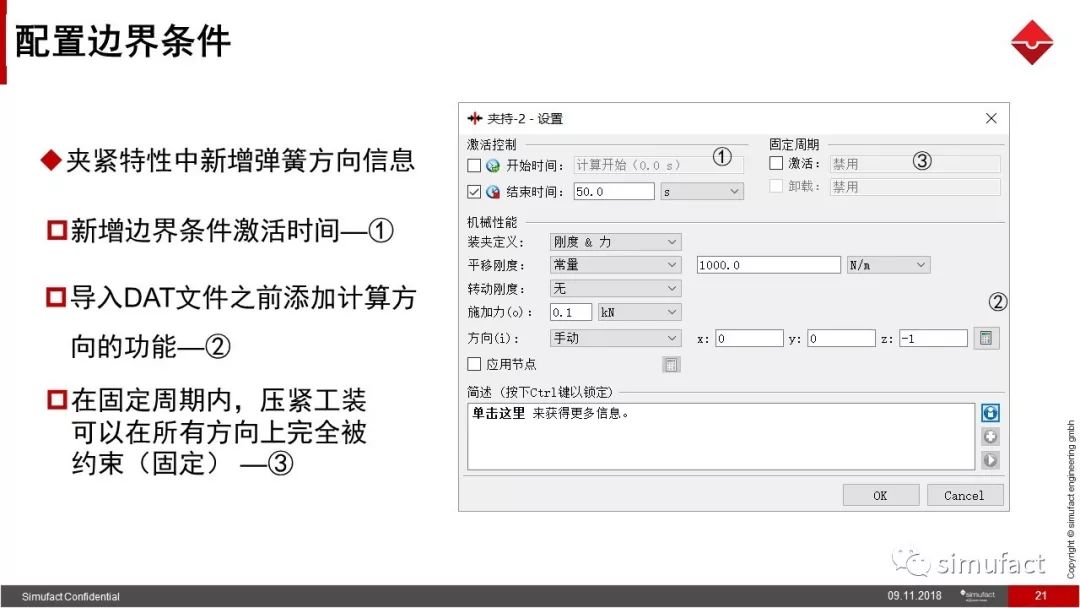Click the 计算开始 start time field
The image size is (1080, 608).
658,165
